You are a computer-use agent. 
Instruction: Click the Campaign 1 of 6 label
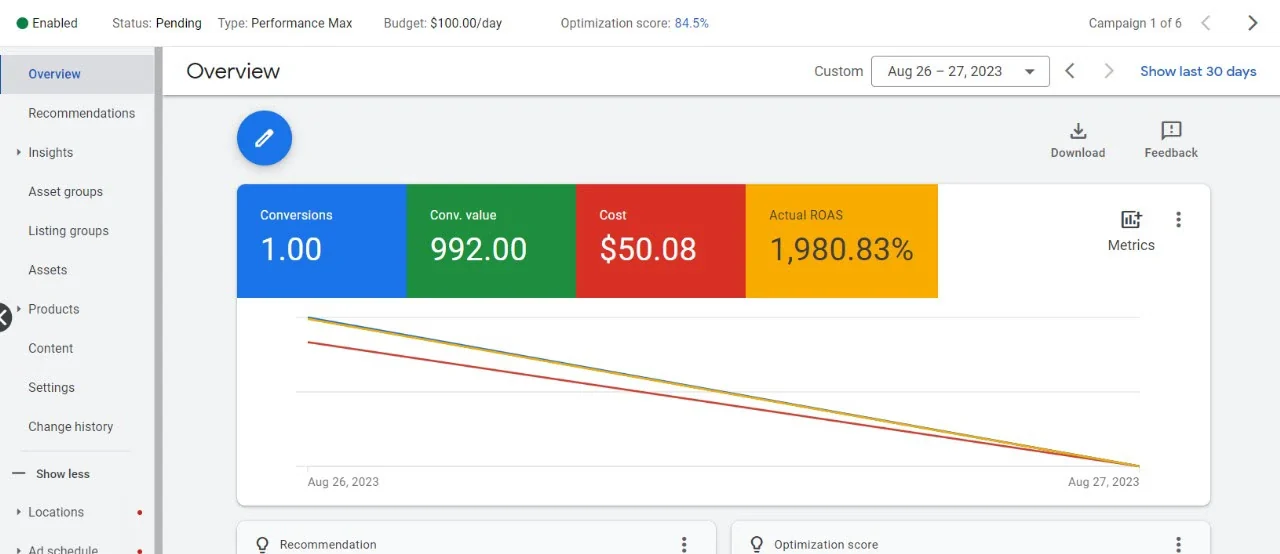1135,23
